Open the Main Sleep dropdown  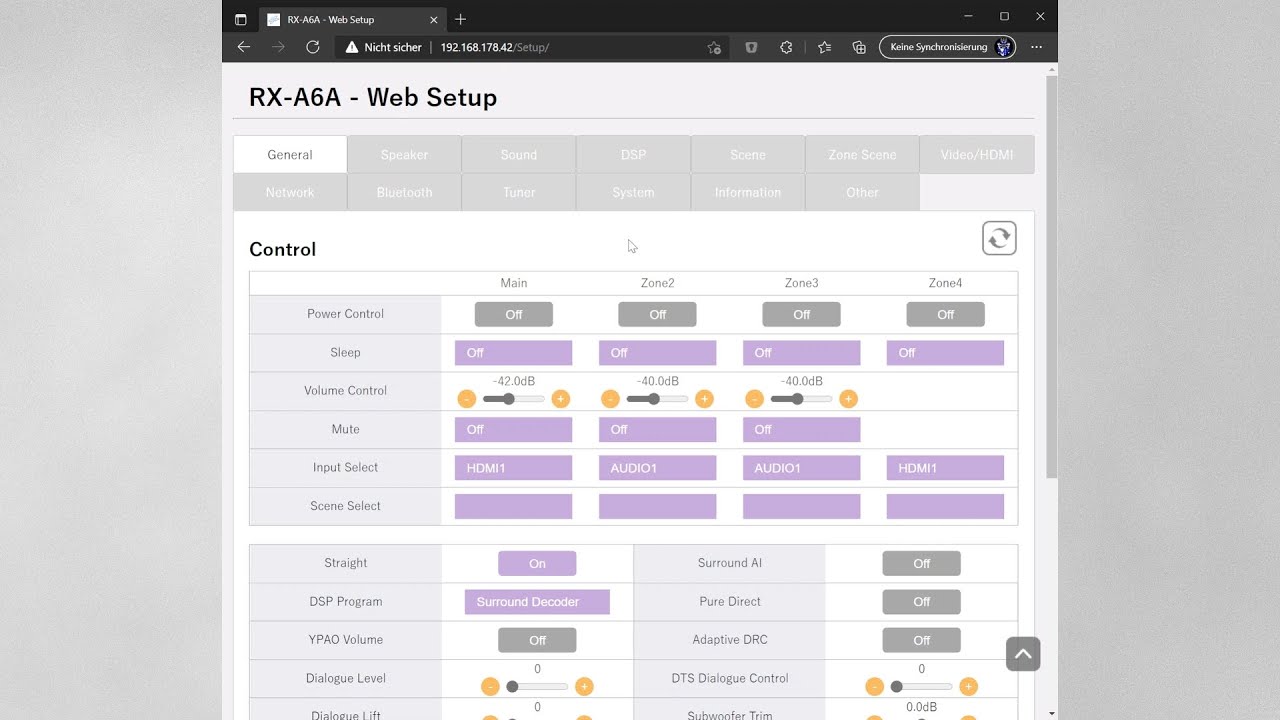pyautogui.click(x=514, y=352)
